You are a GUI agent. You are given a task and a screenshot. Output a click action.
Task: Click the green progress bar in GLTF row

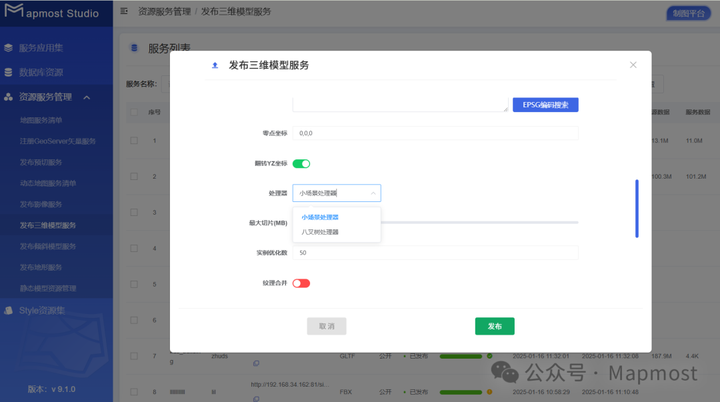click(x=461, y=356)
